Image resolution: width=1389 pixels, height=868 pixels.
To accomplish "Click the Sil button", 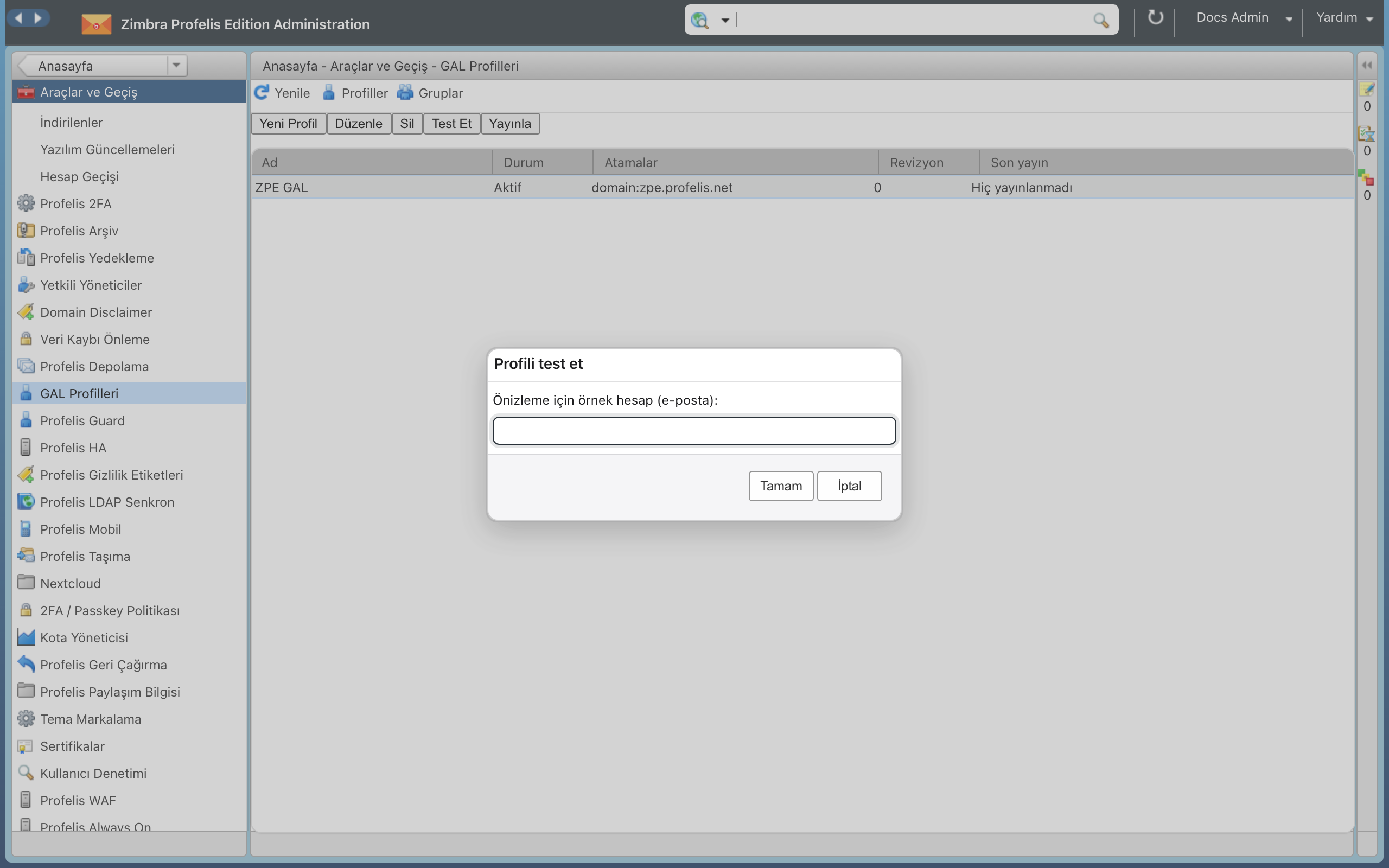I will pyautogui.click(x=407, y=124).
